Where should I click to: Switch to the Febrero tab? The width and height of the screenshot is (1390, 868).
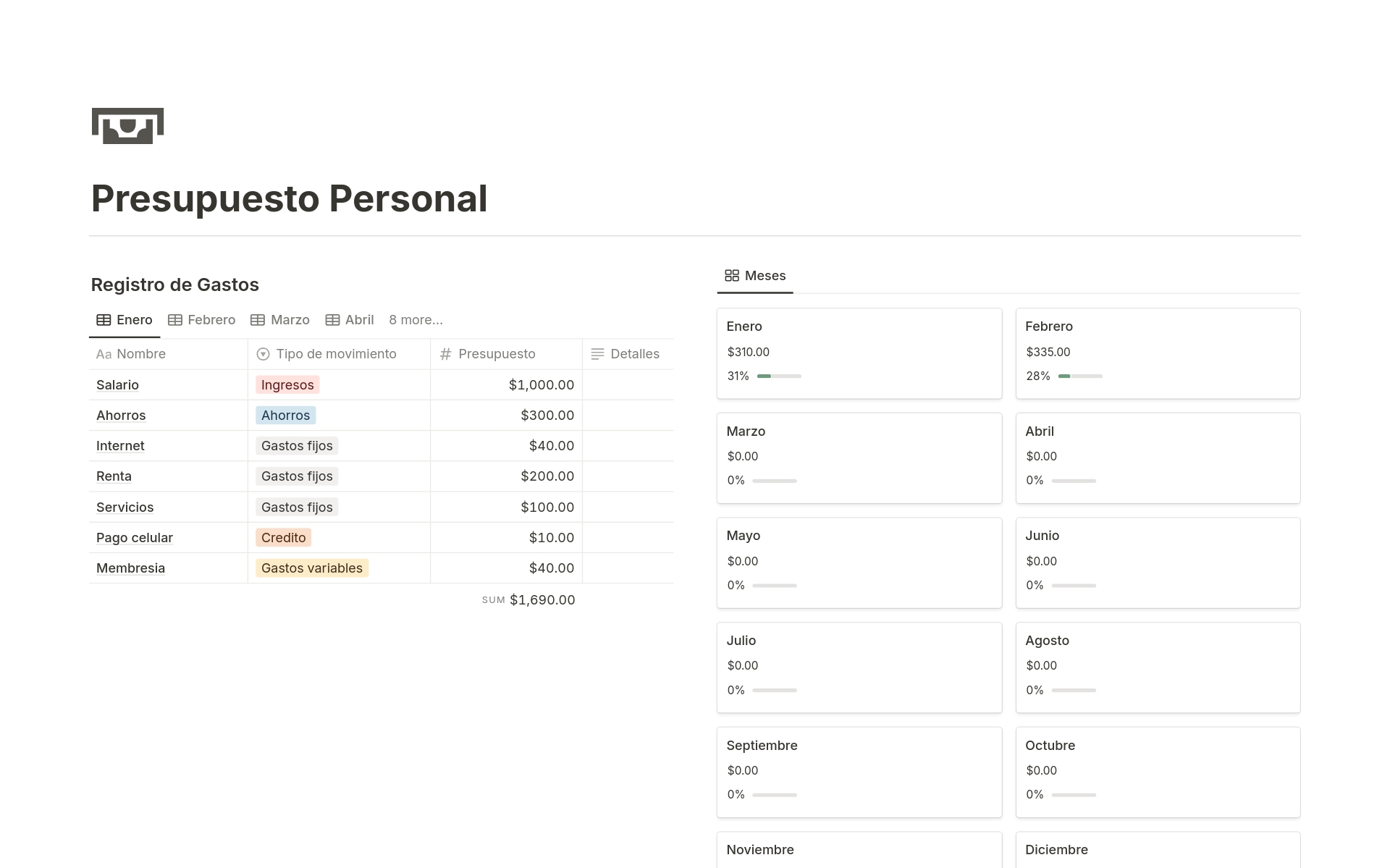211,319
